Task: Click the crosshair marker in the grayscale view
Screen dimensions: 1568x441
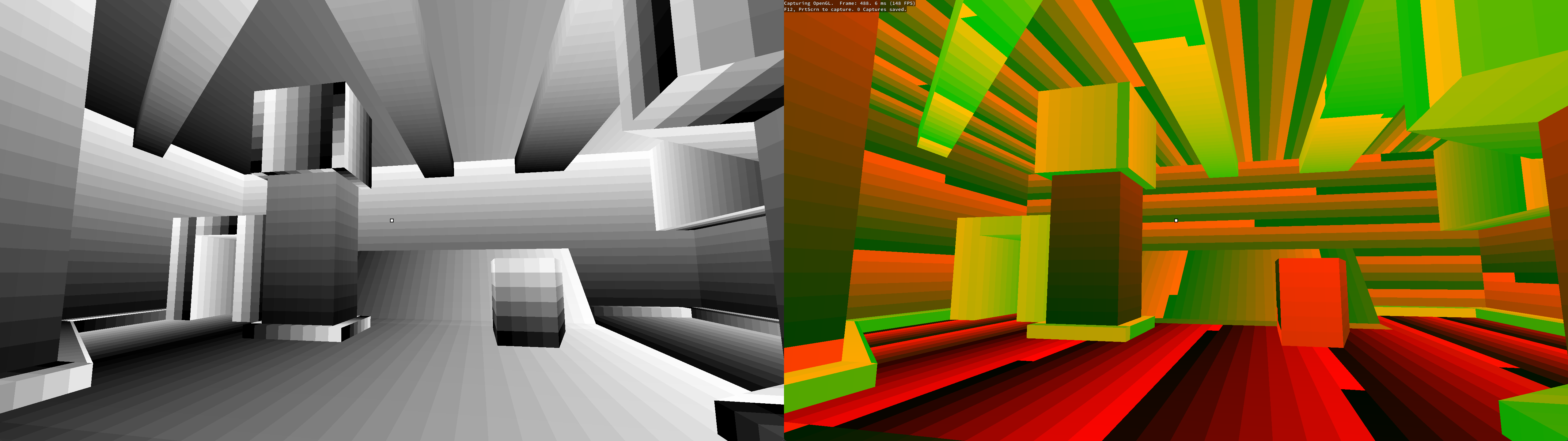Action: click(x=392, y=220)
